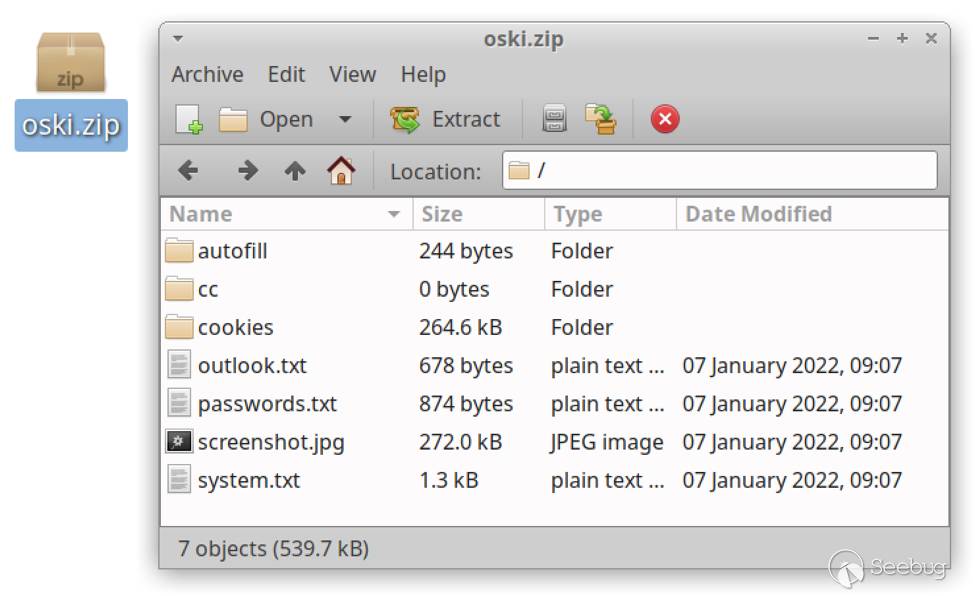Screen dimensions: 975x596
Task: Select the cookies folder
Action: [x=235, y=328]
